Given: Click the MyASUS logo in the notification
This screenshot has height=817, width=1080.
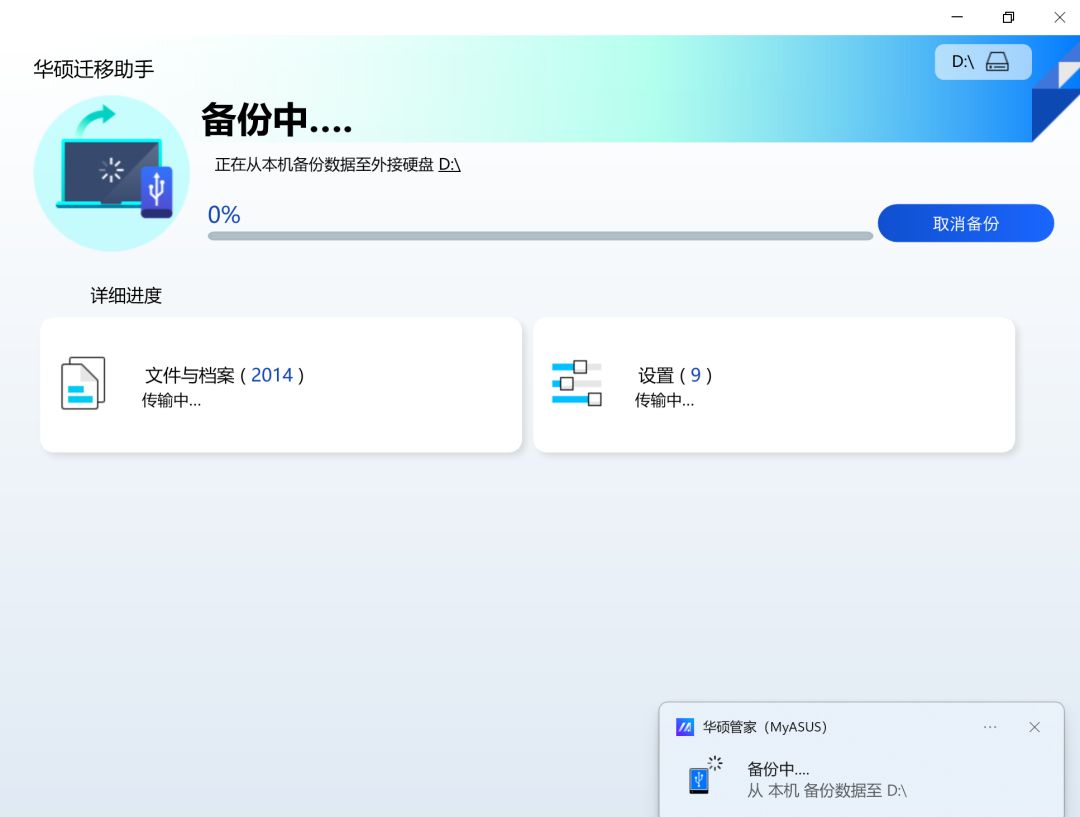Looking at the screenshot, I should point(684,727).
